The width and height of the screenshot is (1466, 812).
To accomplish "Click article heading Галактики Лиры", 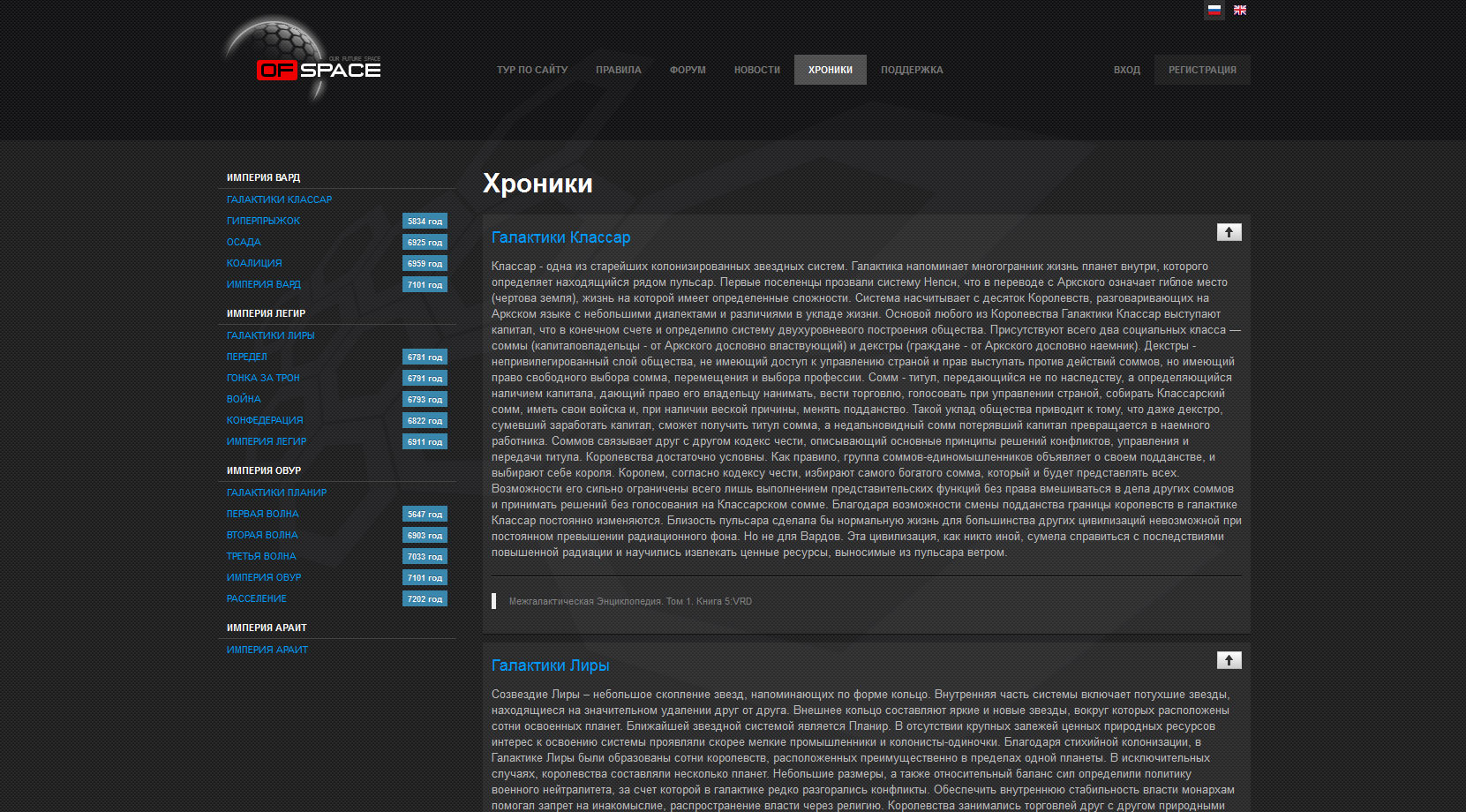I will click(x=550, y=665).
